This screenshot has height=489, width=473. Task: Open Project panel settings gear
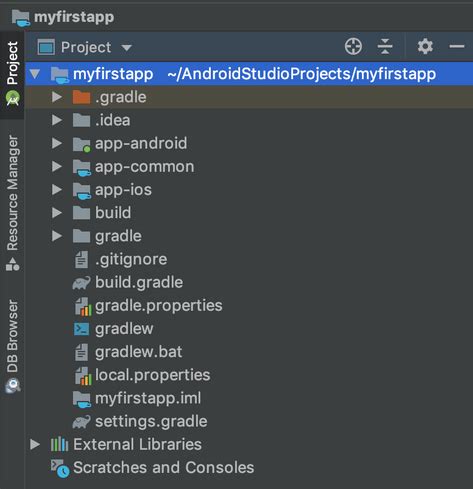point(425,46)
